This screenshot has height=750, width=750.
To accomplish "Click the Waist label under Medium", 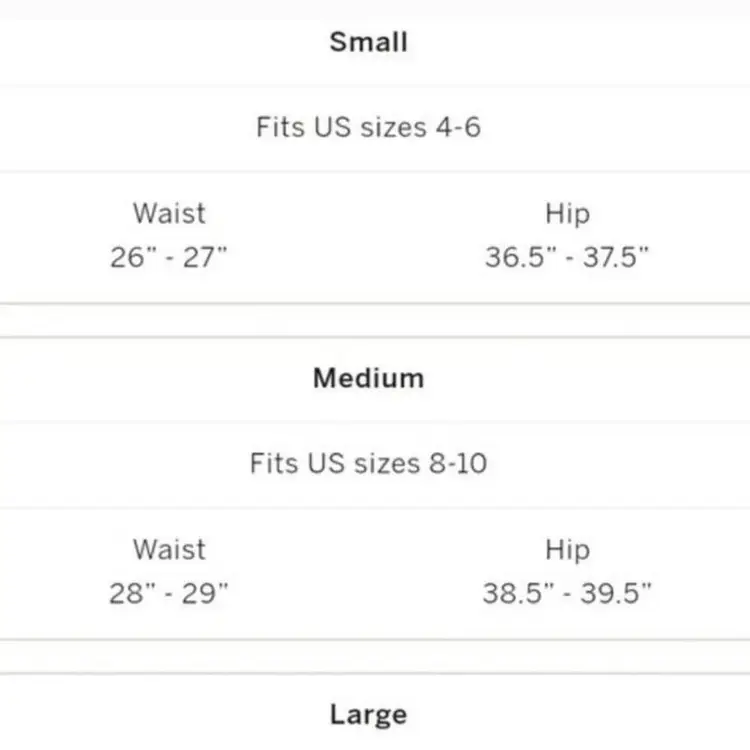I will click(x=169, y=549).
